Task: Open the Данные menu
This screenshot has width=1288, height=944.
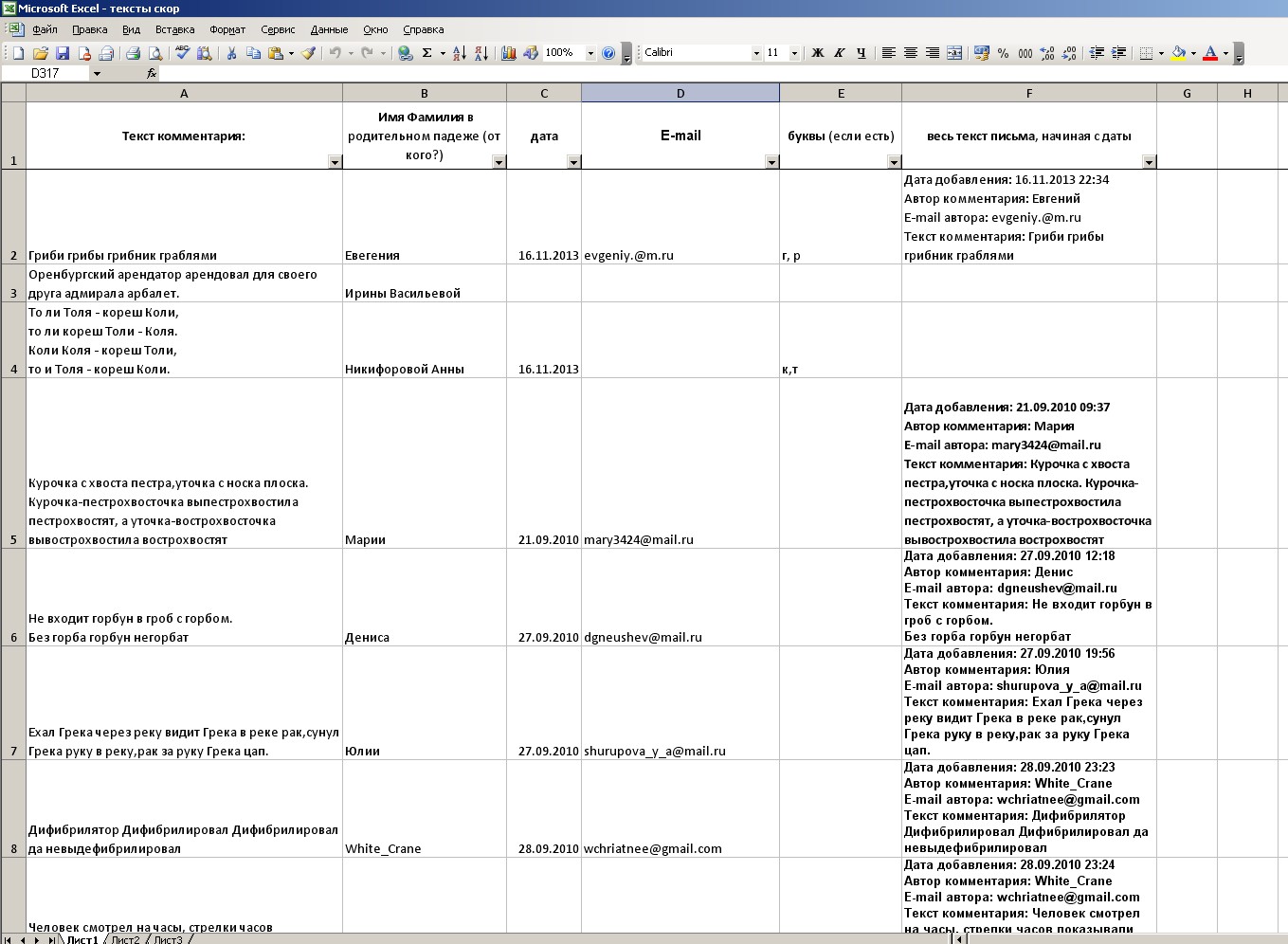Action: tap(329, 29)
